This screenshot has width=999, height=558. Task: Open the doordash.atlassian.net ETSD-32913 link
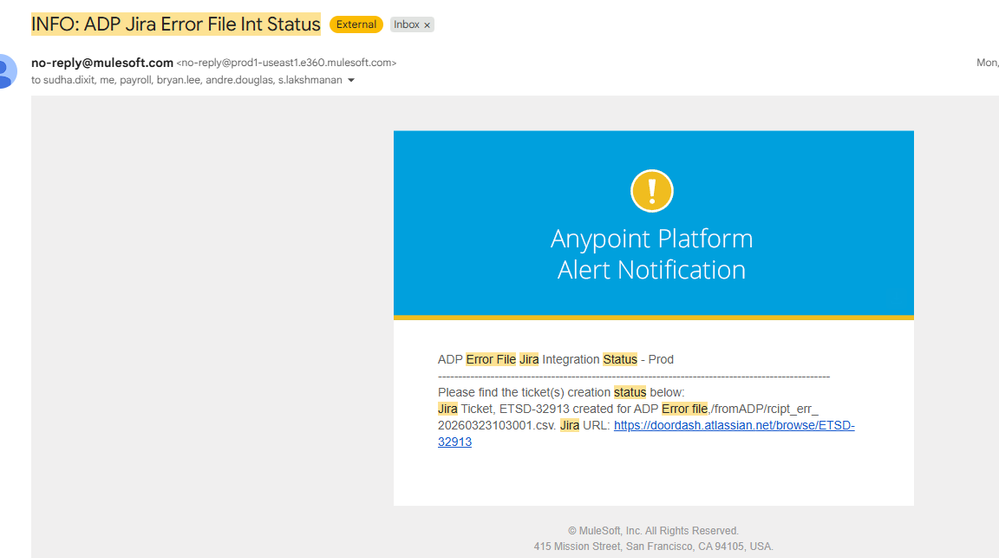(734, 426)
